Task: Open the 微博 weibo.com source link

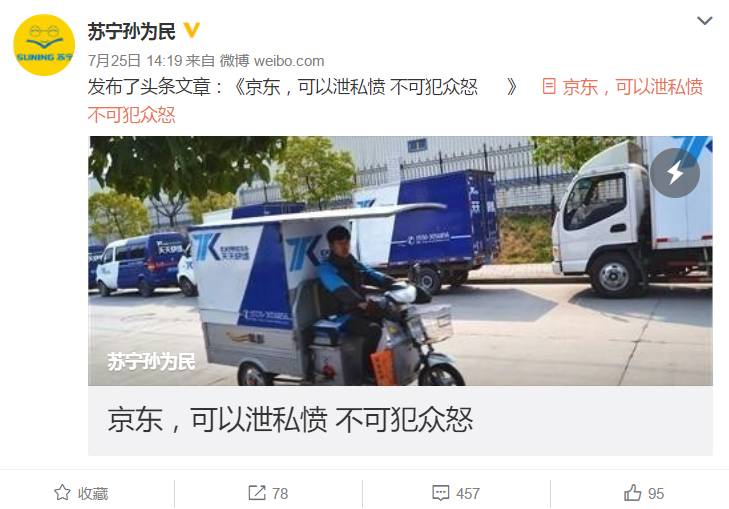Action: coord(272,61)
